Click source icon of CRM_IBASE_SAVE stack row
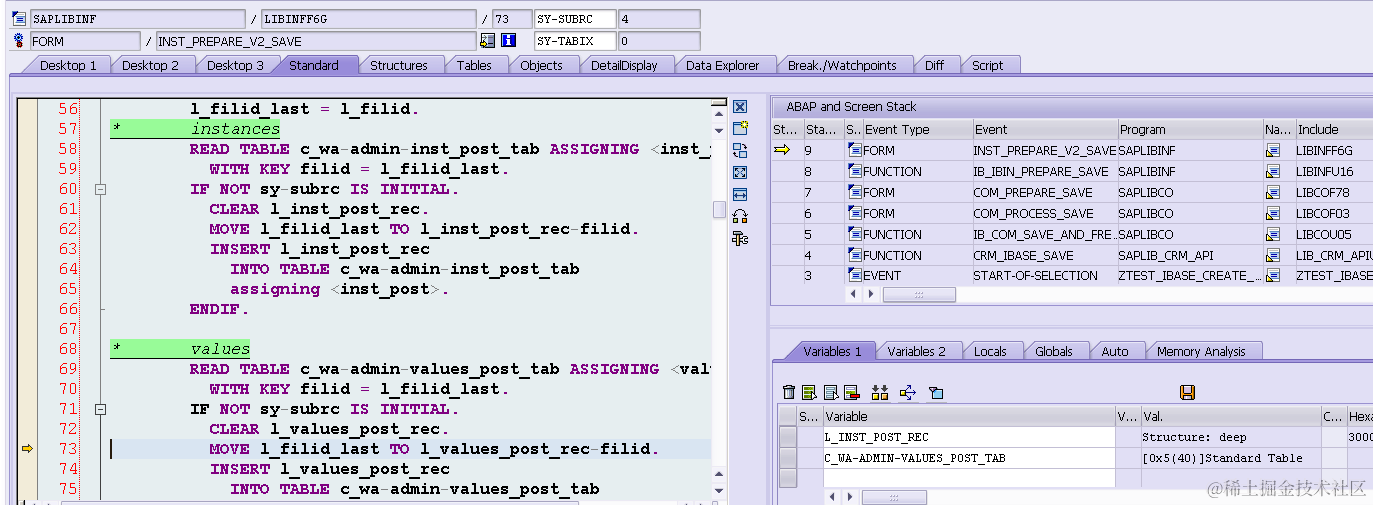This screenshot has width=1373, height=505. [x=855, y=255]
